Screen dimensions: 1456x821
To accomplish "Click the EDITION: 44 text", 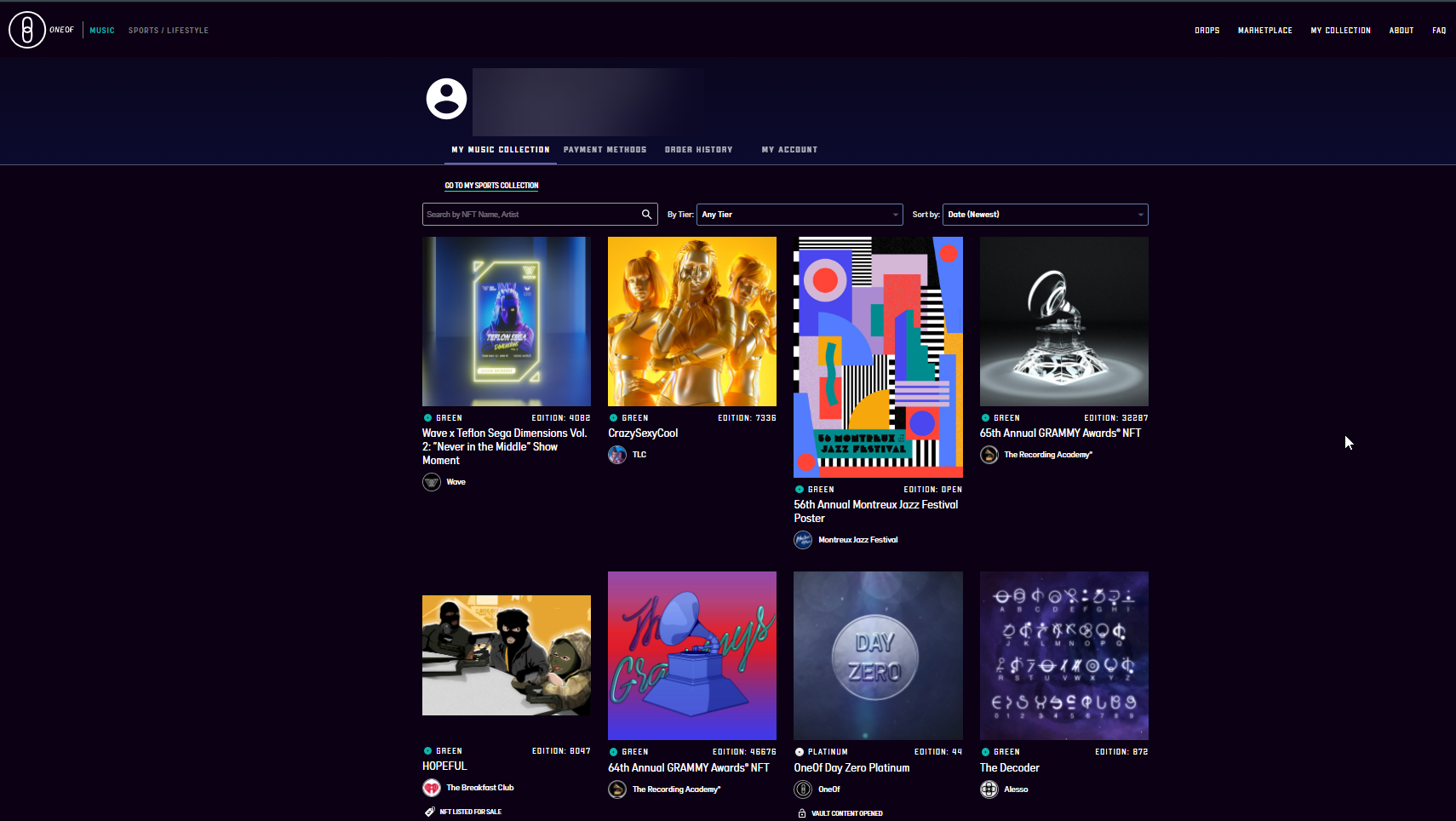I will tap(938, 752).
